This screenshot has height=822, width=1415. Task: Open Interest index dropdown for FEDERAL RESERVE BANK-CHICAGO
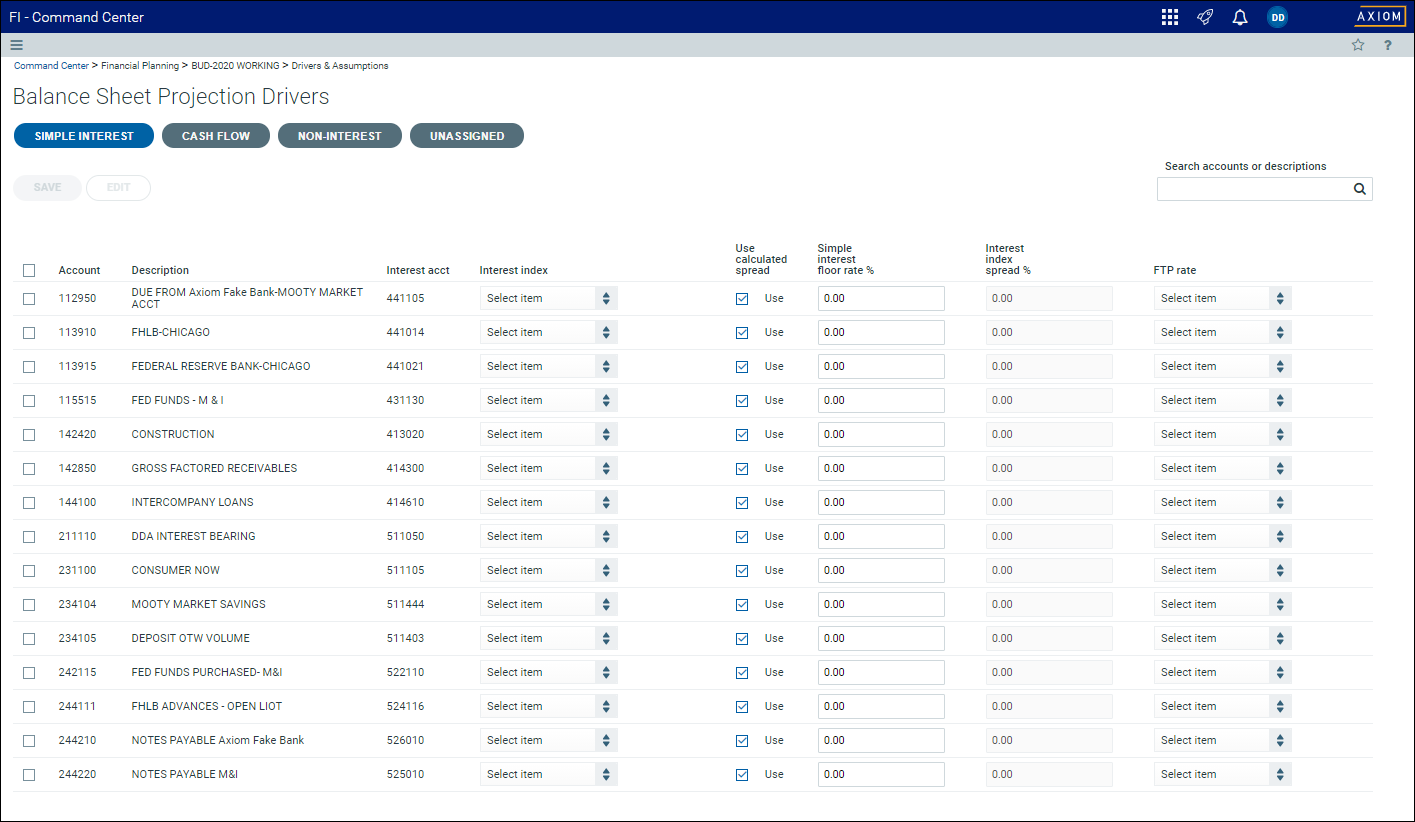549,366
